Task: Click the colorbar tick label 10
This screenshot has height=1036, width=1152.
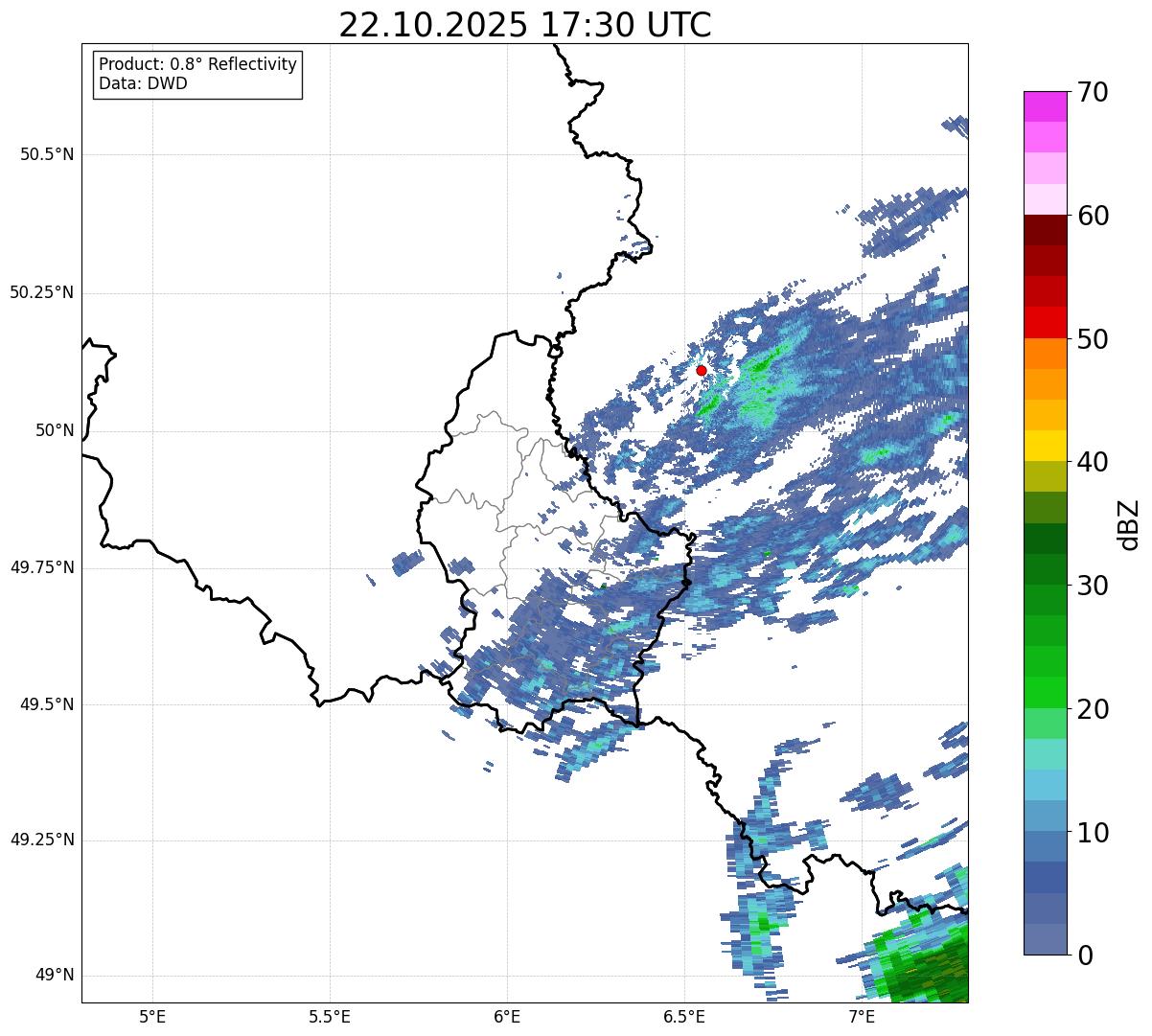Action: [x=1093, y=833]
